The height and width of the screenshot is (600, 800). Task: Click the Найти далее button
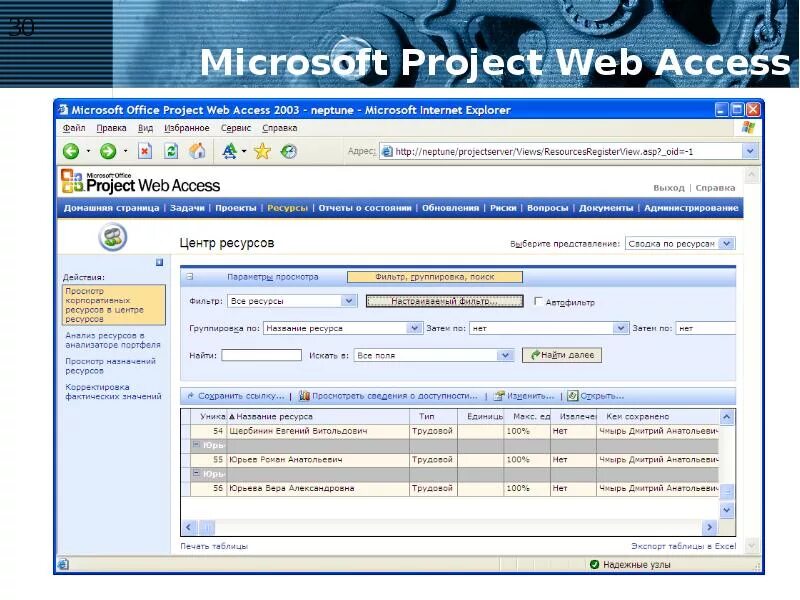point(562,355)
